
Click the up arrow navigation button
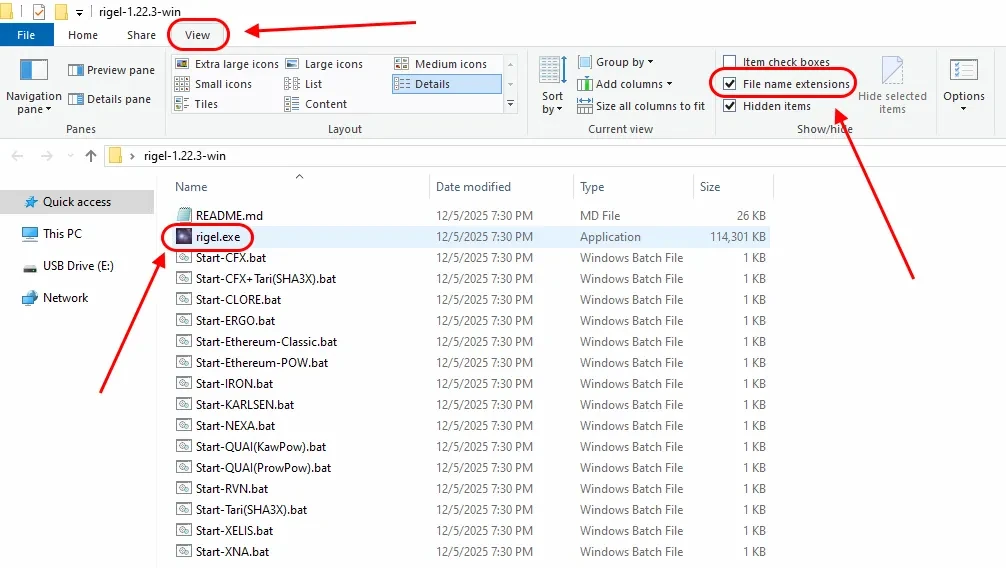pos(91,155)
